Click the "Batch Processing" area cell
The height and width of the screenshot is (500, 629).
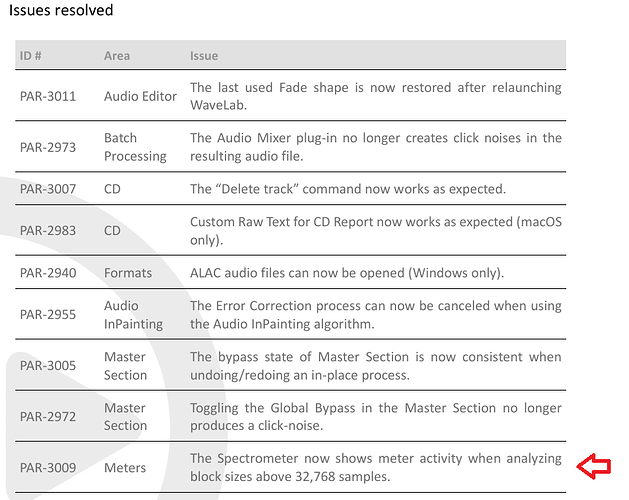135,147
